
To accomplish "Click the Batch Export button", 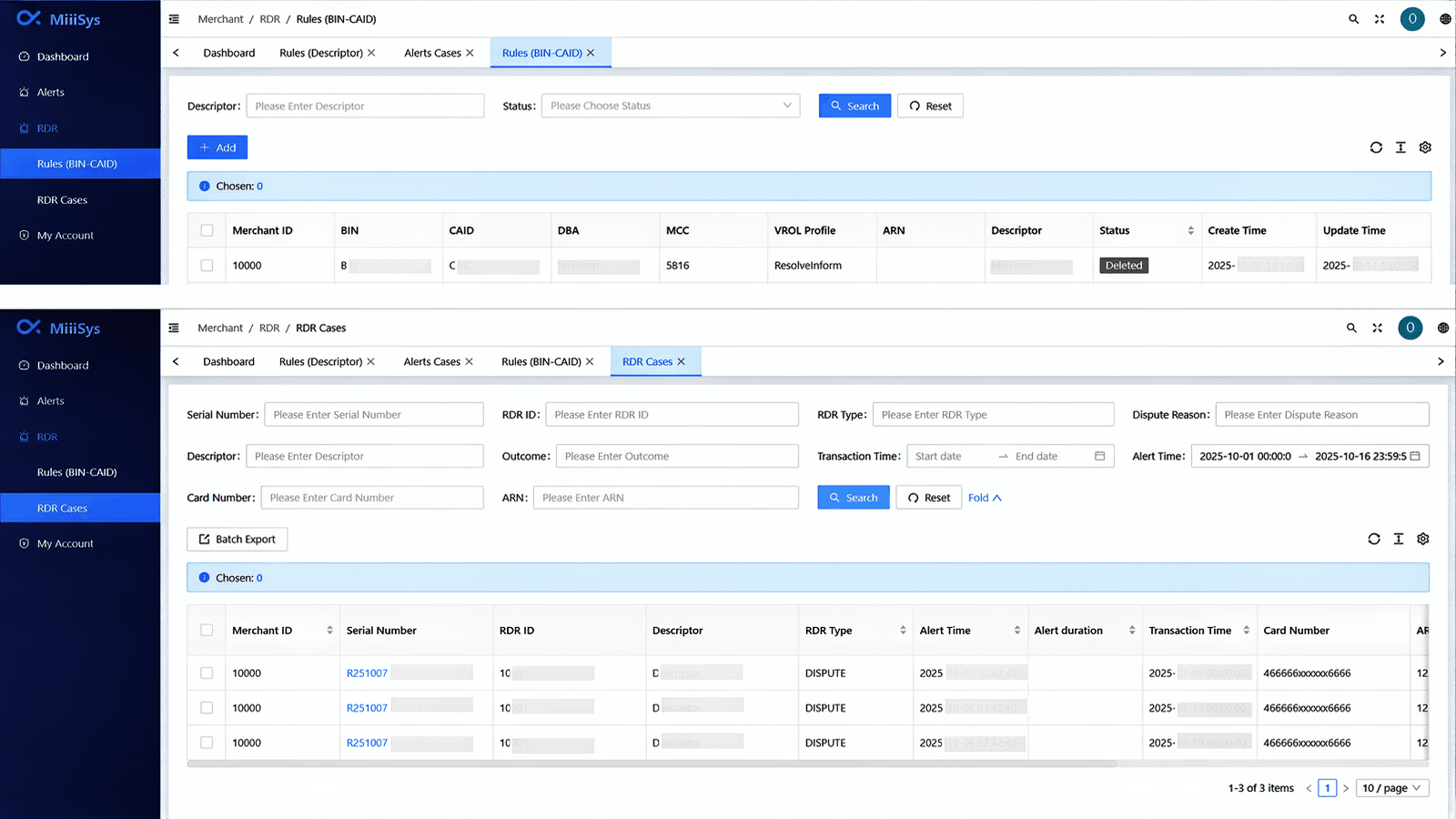I will click(x=238, y=539).
